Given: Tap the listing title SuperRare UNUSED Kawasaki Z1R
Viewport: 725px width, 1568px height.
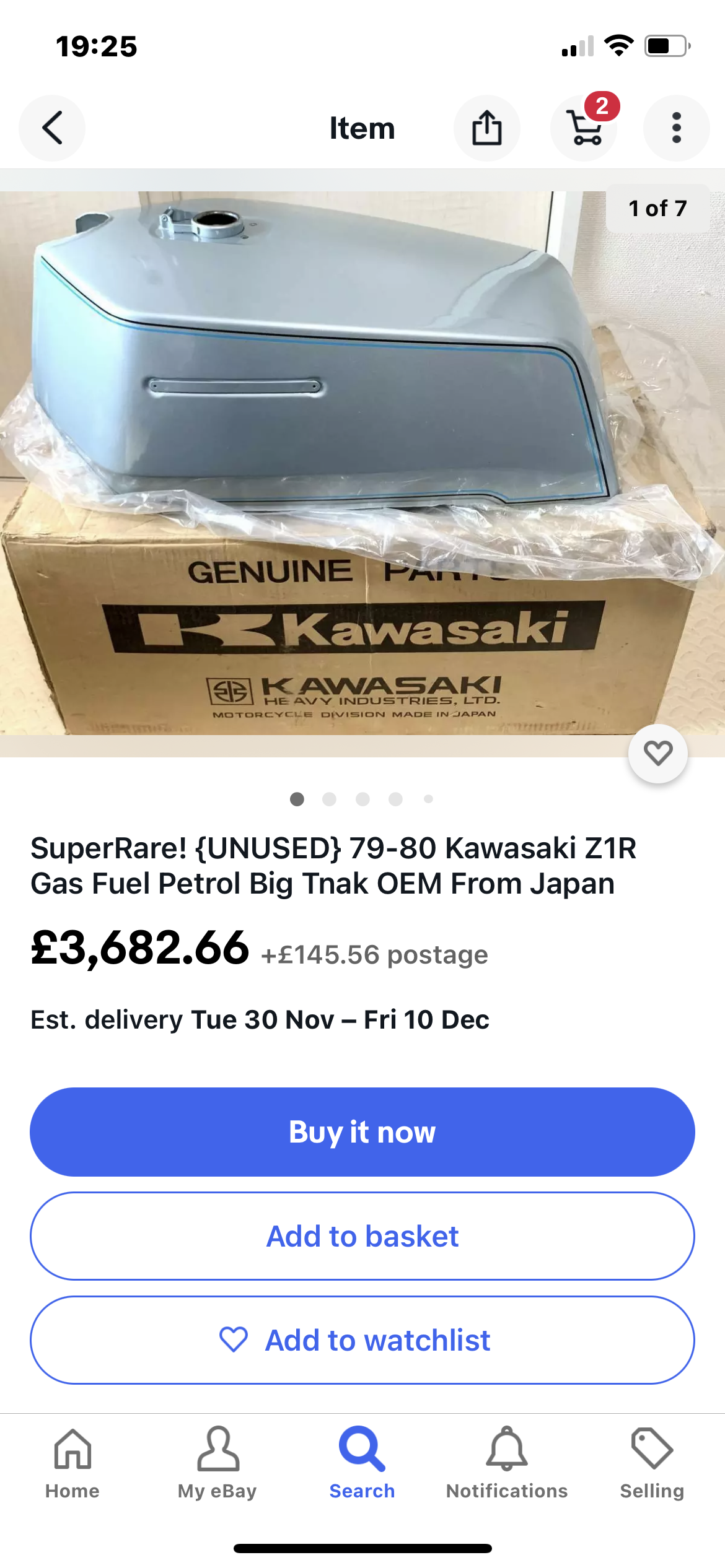Looking at the screenshot, I should [333, 866].
